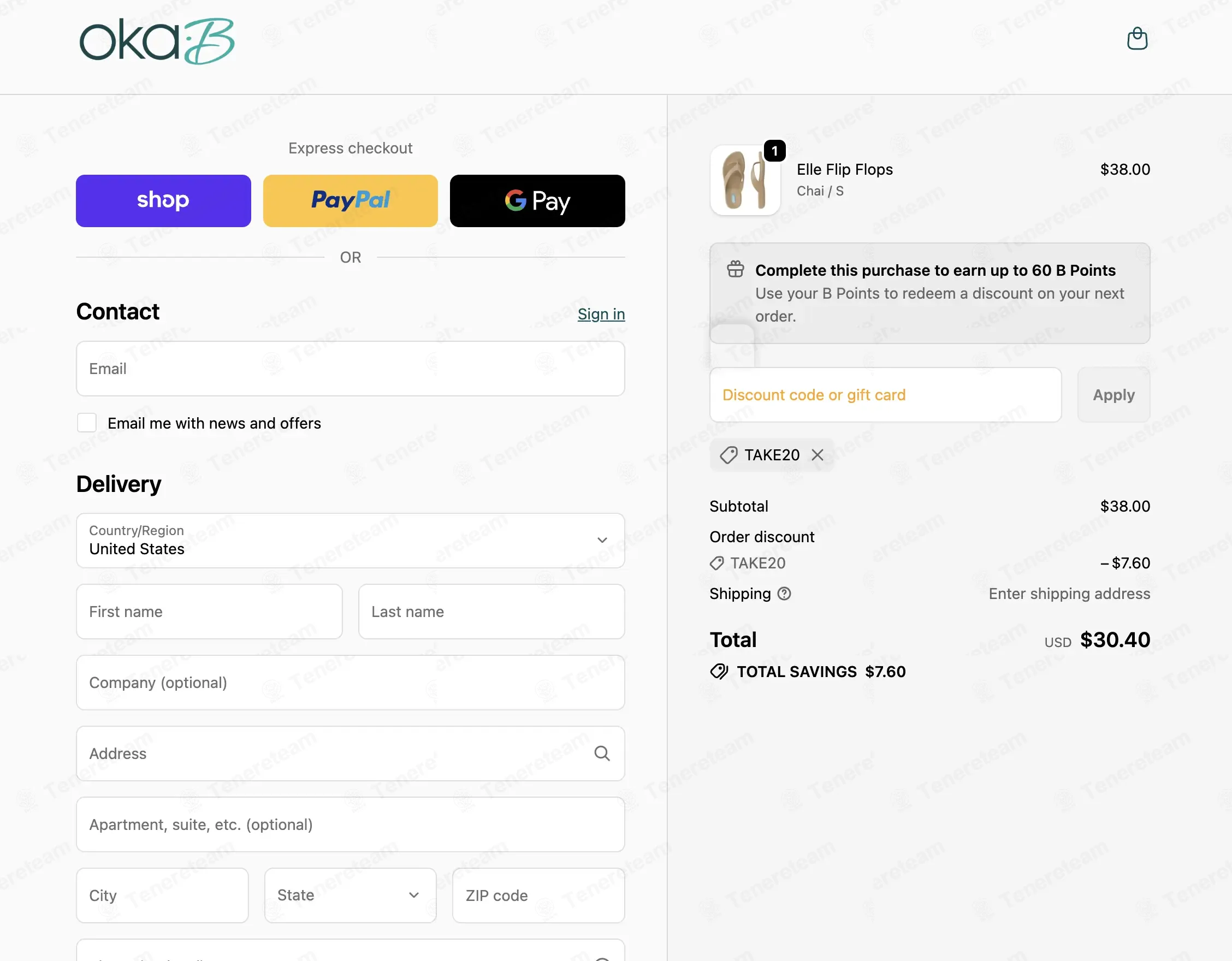Pay with Shop Pay express button
This screenshot has width=1232, height=961.
pyautogui.click(x=163, y=201)
